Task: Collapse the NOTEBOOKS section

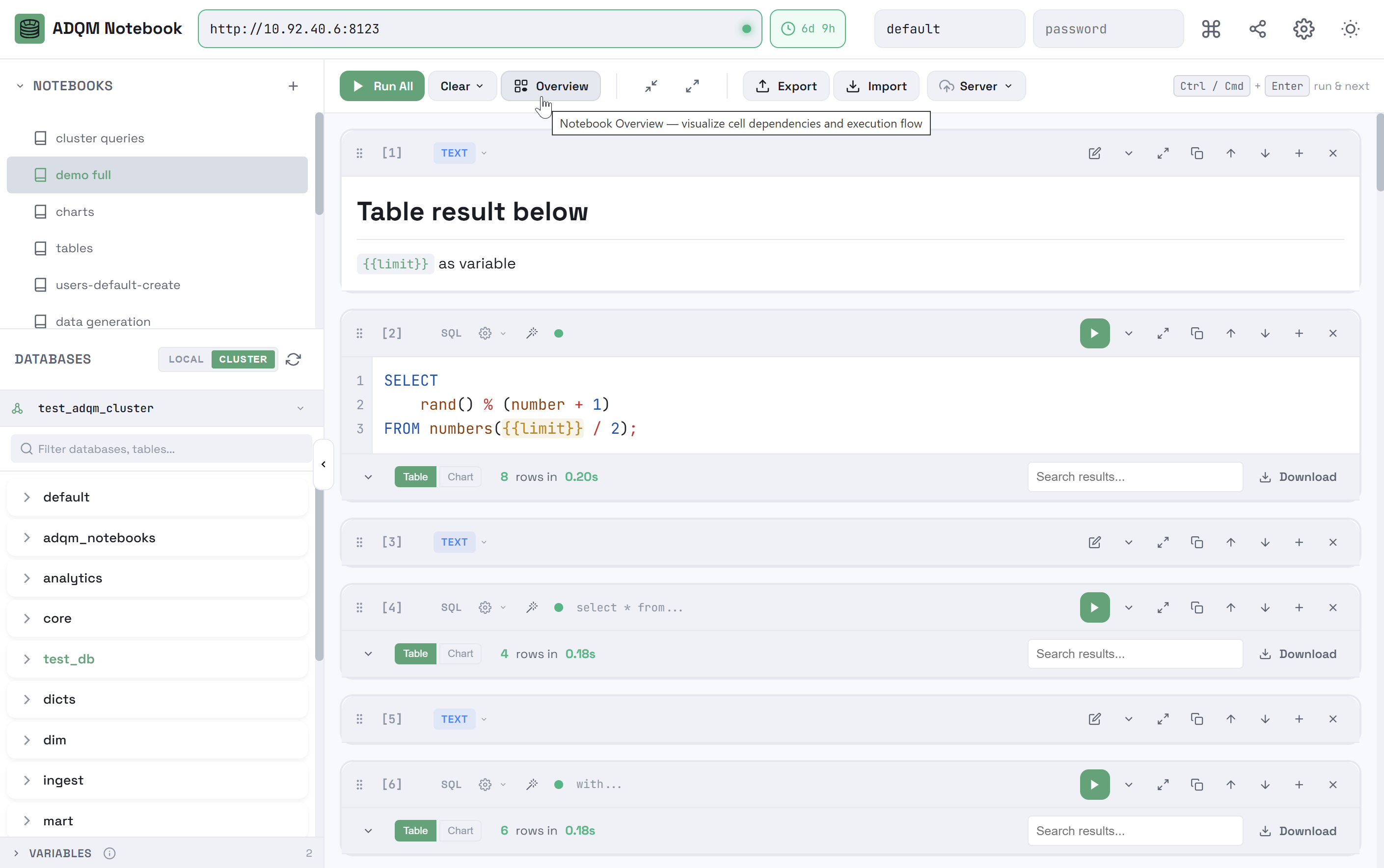Action: (x=20, y=86)
